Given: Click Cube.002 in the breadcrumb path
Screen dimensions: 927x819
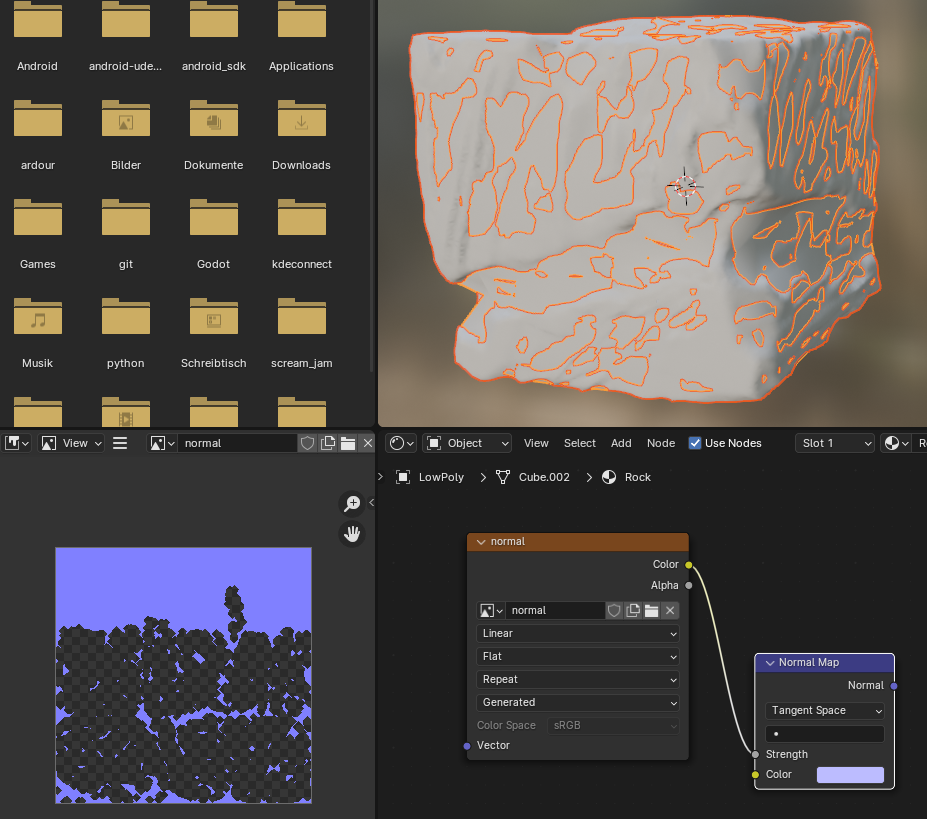Looking at the screenshot, I should click(x=543, y=477).
